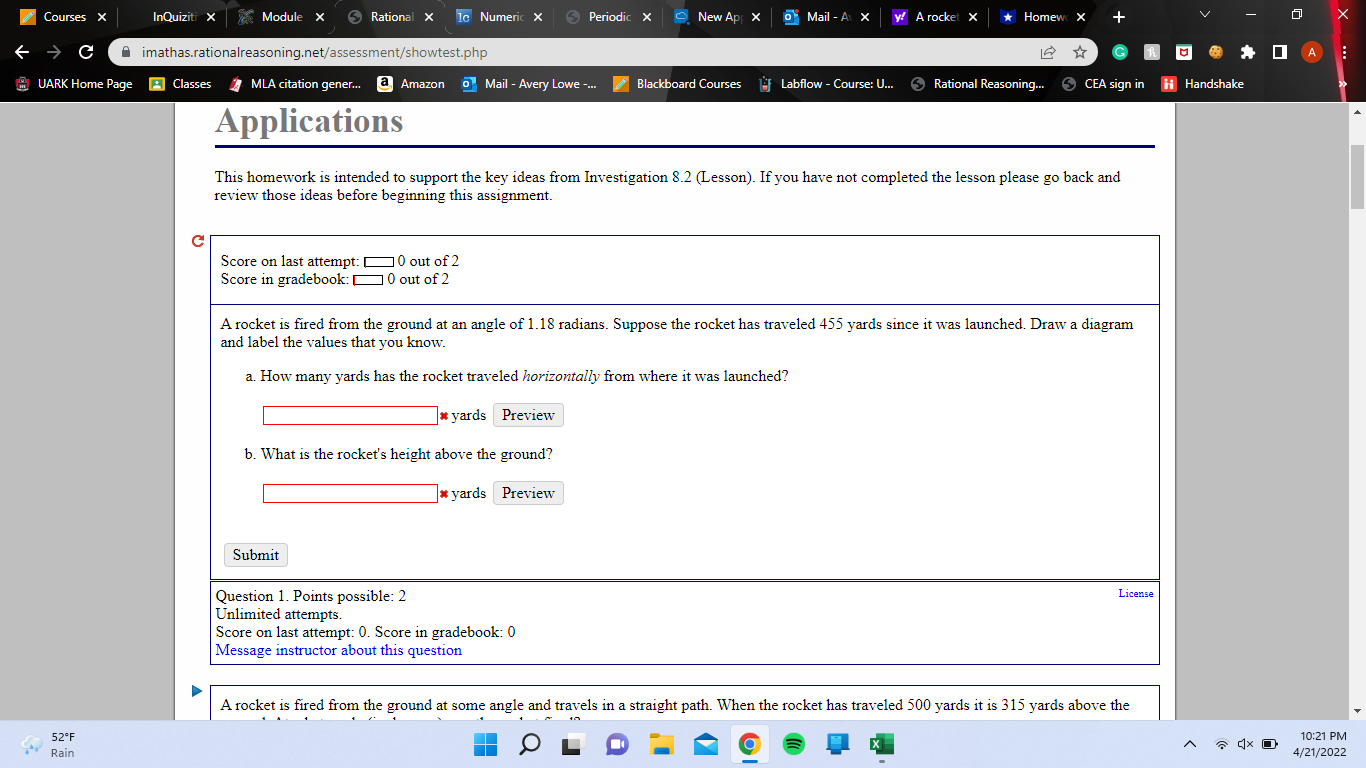
Task: Open Spotify from the taskbar
Action: tap(793, 745)
